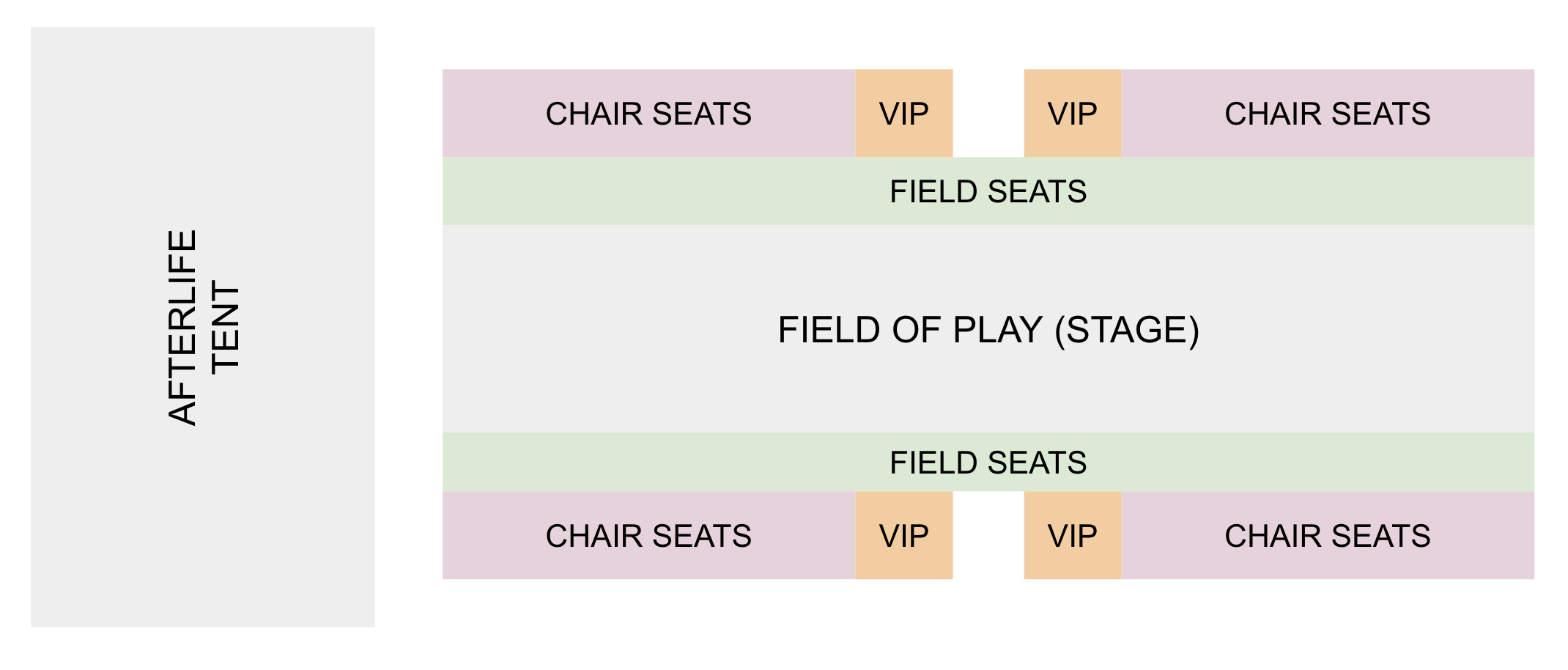Click the FIELD OF PLAY words

[910, 330]
